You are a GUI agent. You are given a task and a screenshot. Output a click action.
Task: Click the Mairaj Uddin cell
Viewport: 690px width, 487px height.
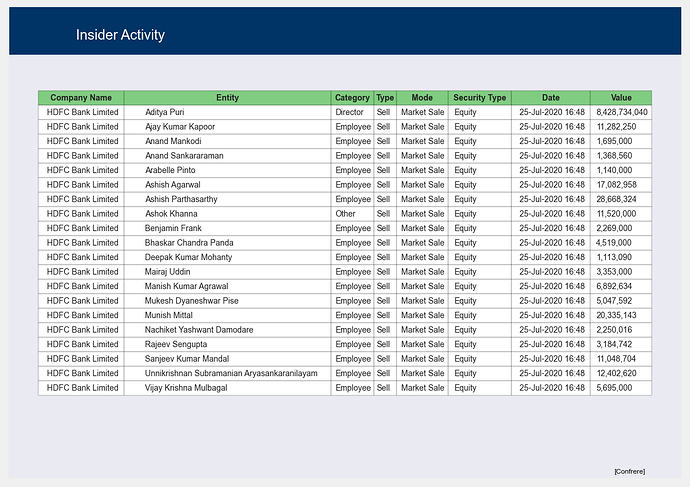coord(227,272)
